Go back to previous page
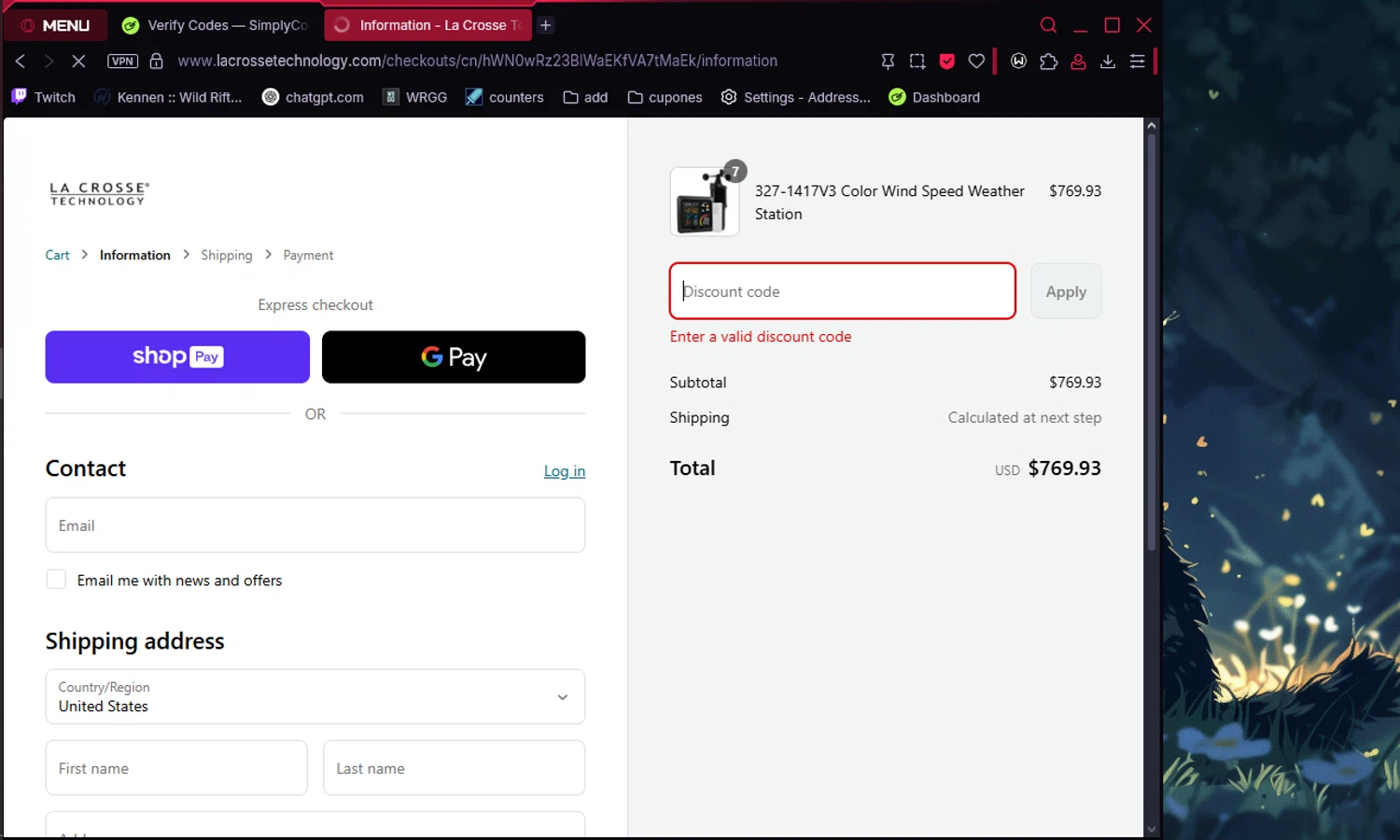 click(x=21, y=61)
